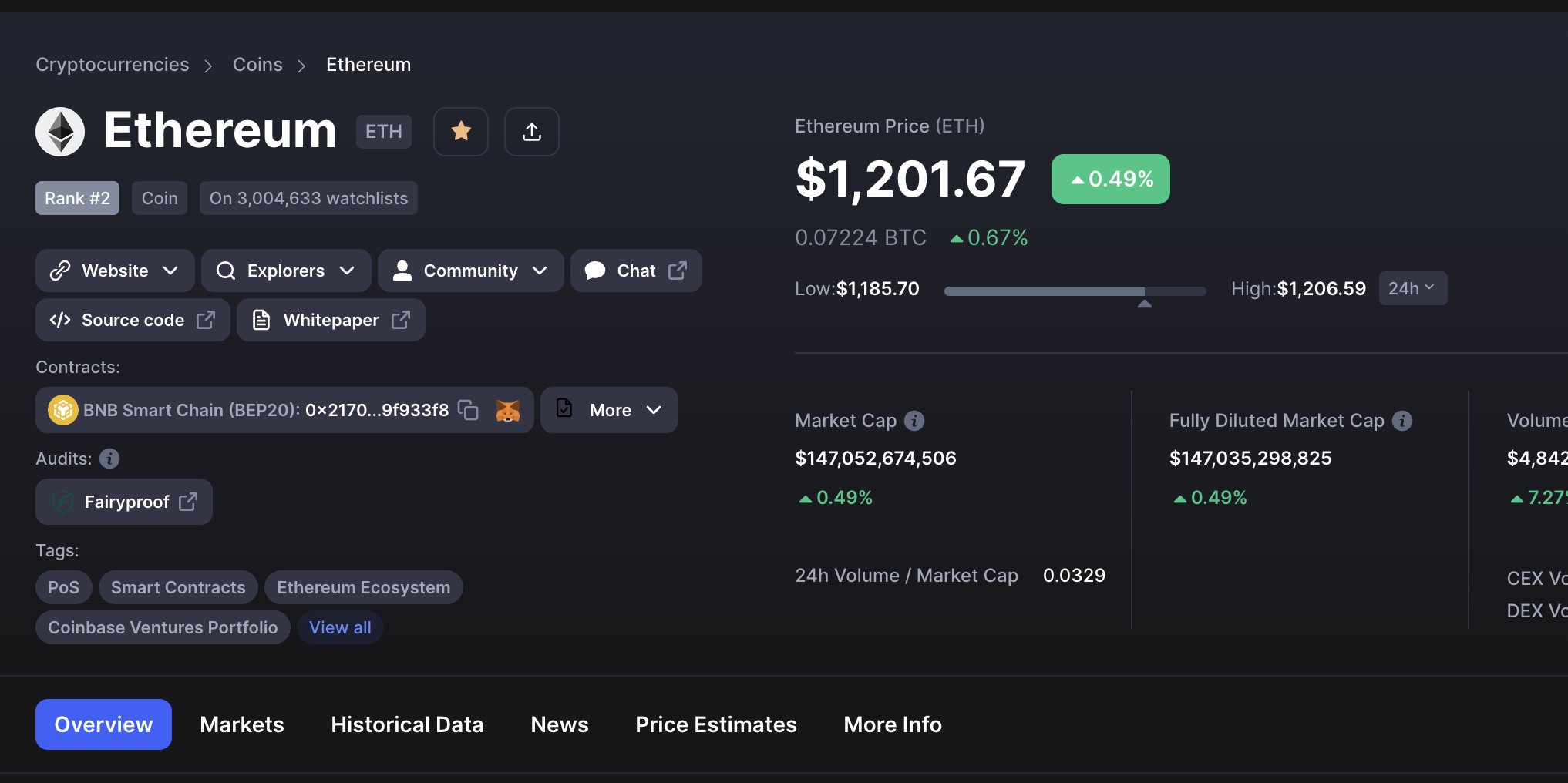Select the Ethereum Ecosystem tag

point(364,587)
